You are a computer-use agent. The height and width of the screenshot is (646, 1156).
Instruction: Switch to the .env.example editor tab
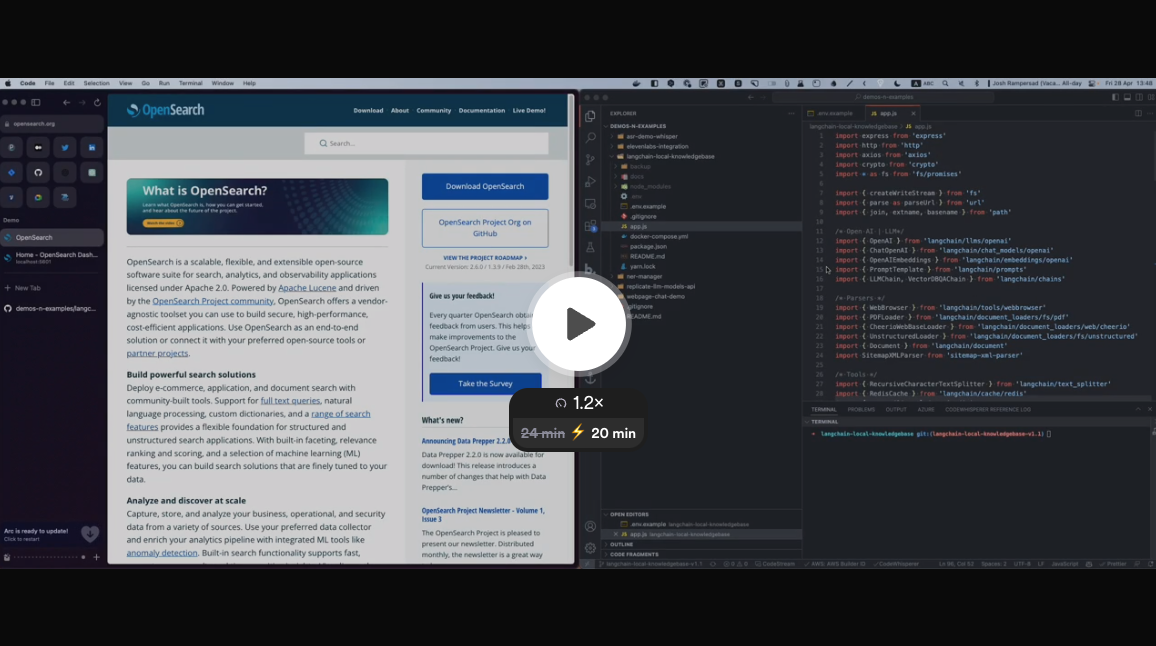(832, 114)
